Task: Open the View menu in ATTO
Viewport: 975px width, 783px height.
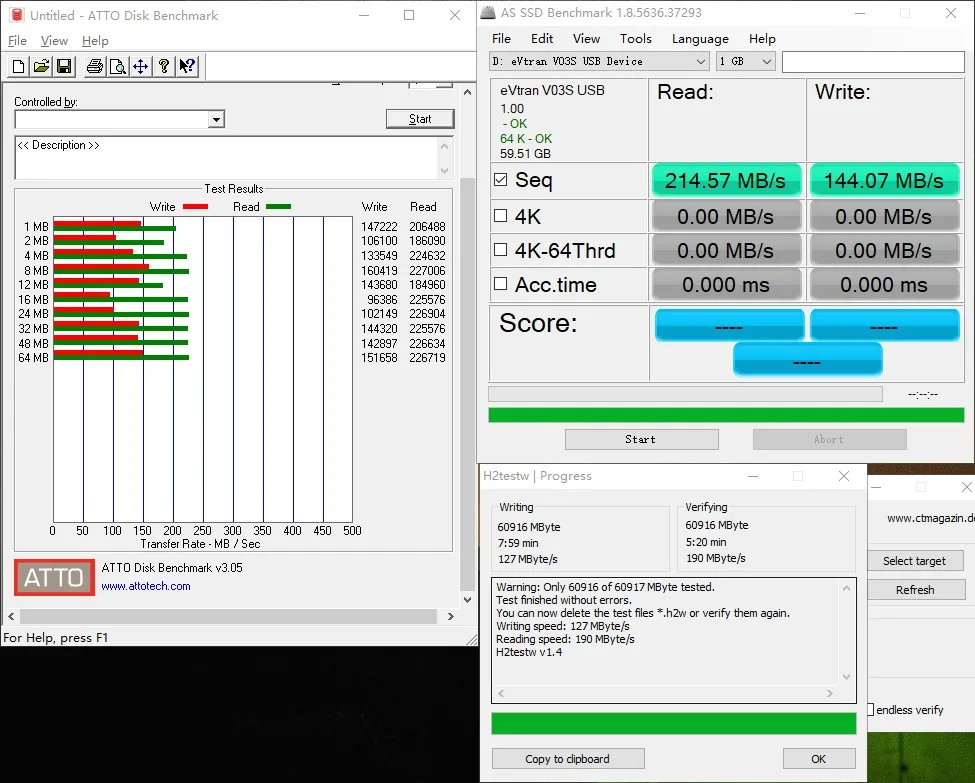Action: (54, 41)
